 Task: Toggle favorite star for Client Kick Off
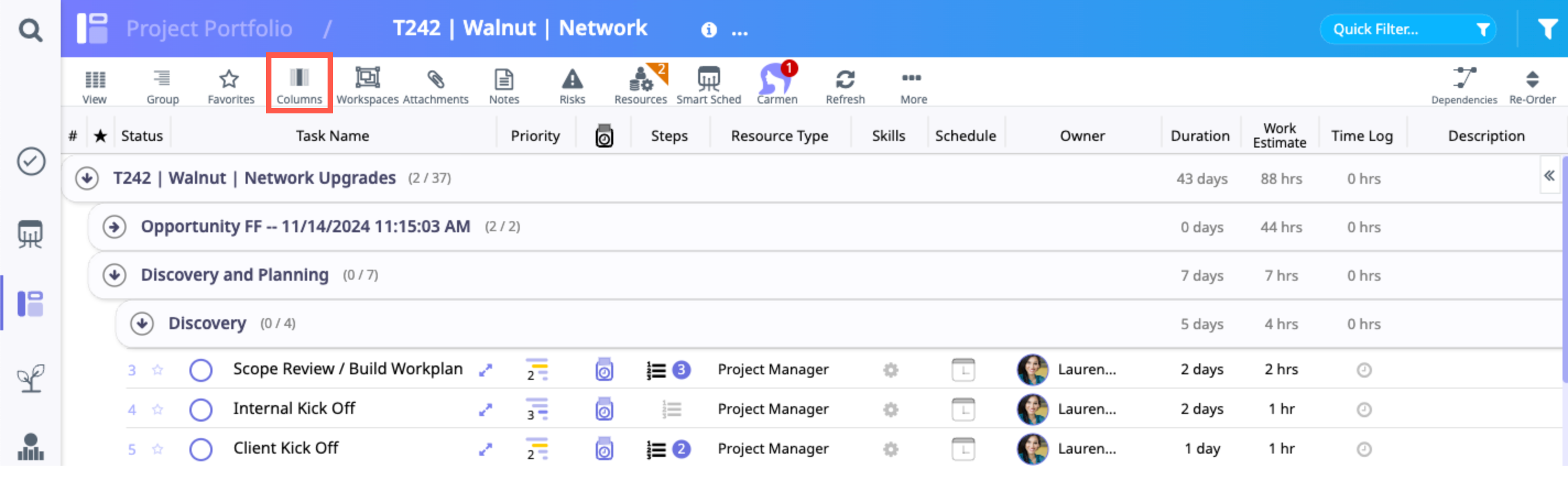point(157,449)
